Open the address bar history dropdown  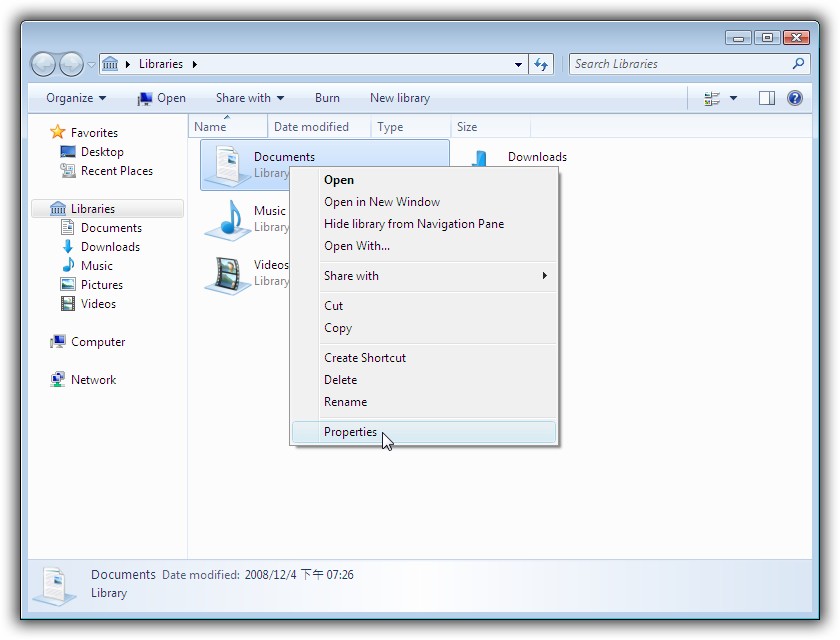[x=518, y=65]
